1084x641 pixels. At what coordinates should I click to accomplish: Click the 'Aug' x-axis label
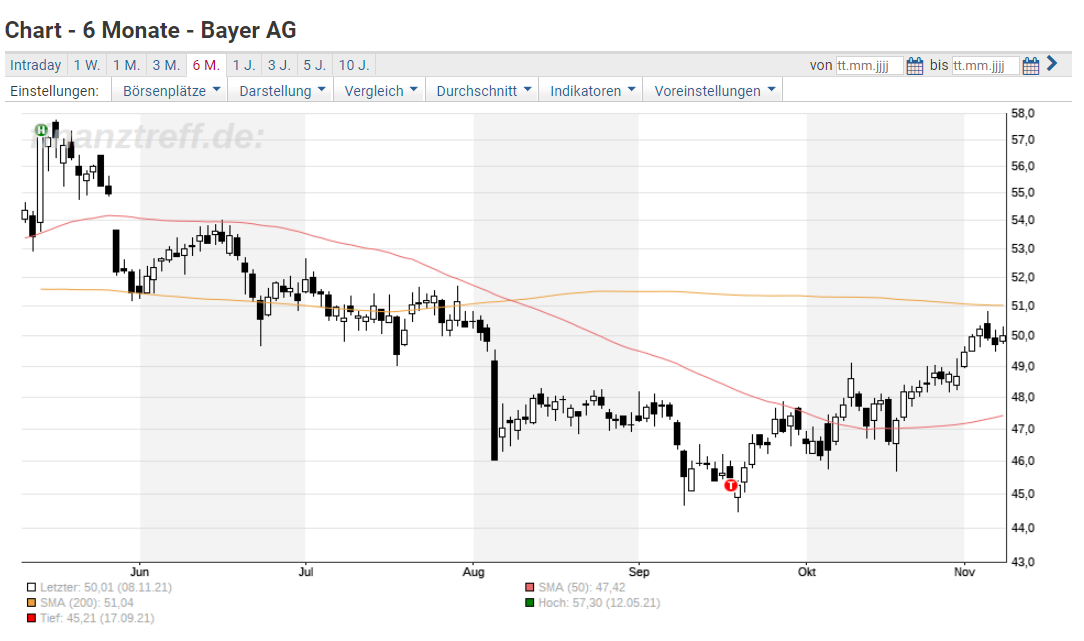474,572
